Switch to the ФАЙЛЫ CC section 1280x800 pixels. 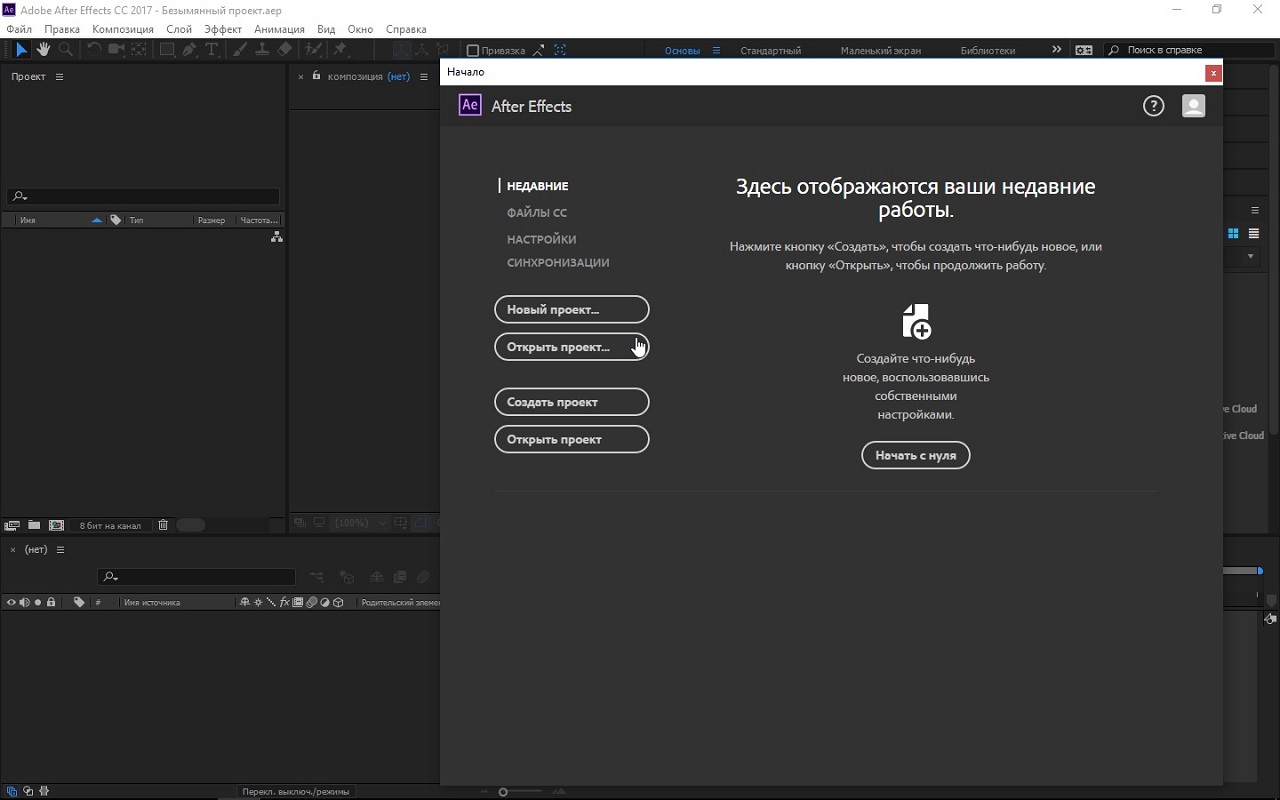(x=536, y=213)
